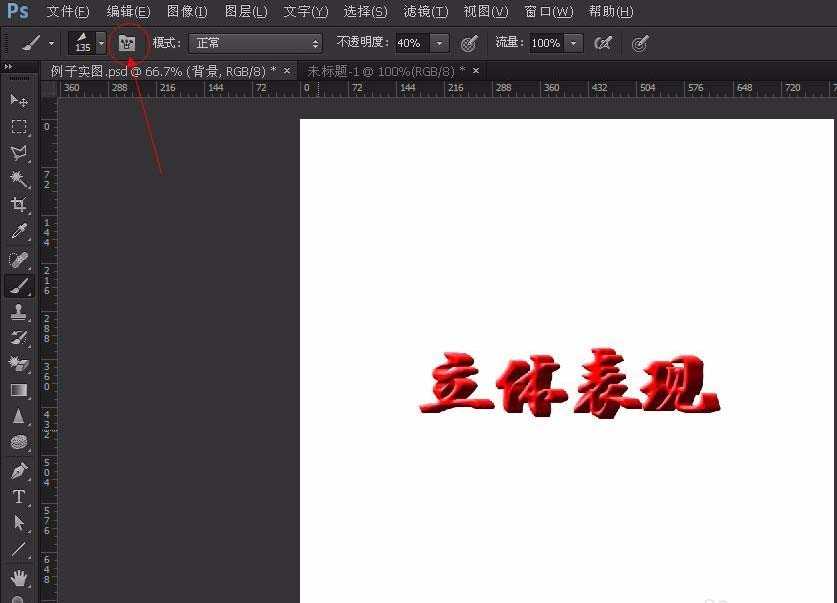Enable pressure controls opacity
Viewport: 837px width, 603px height.
[468, 43]
